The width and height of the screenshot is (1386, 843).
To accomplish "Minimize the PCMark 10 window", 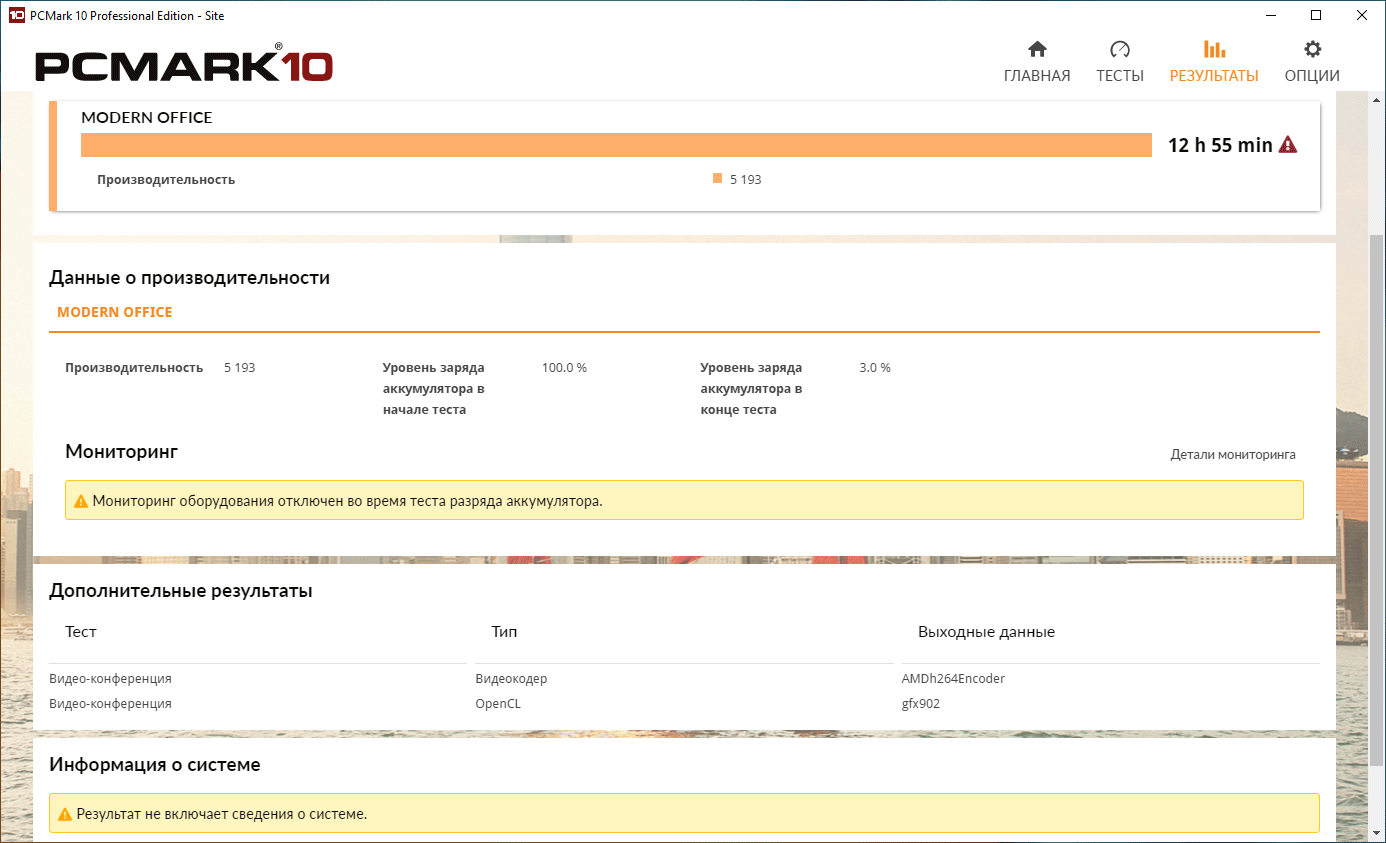I will click(1270, 15).
